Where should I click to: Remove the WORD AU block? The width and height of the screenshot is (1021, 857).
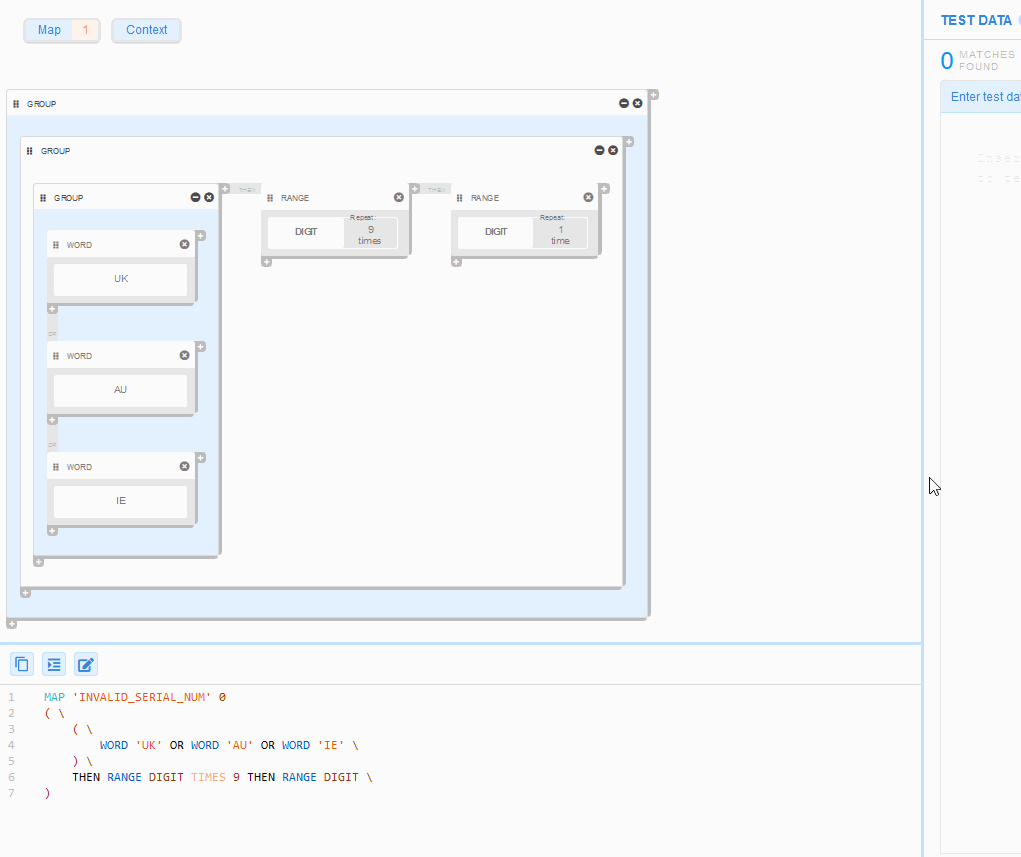184,356
